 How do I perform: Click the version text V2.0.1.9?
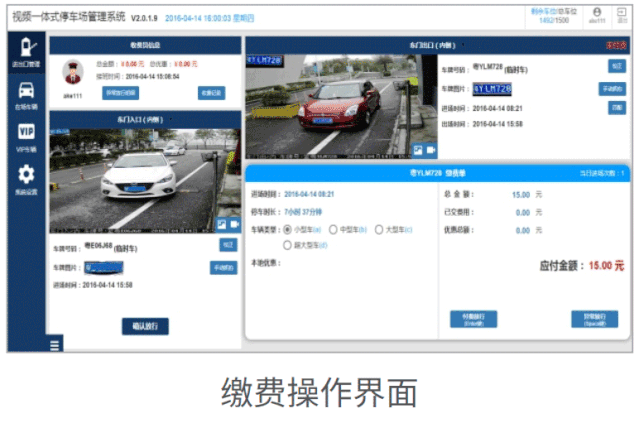[x=144, y=18]
